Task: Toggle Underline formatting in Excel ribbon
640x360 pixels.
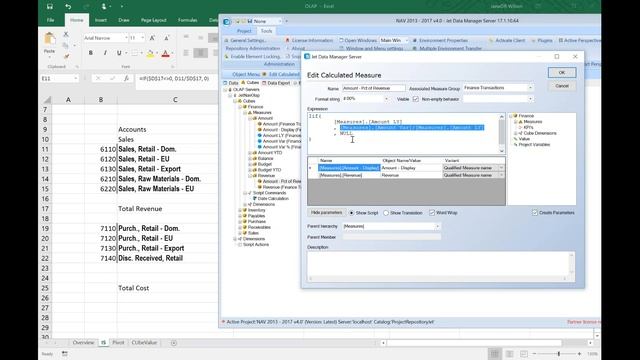Action: pos(119,53)
